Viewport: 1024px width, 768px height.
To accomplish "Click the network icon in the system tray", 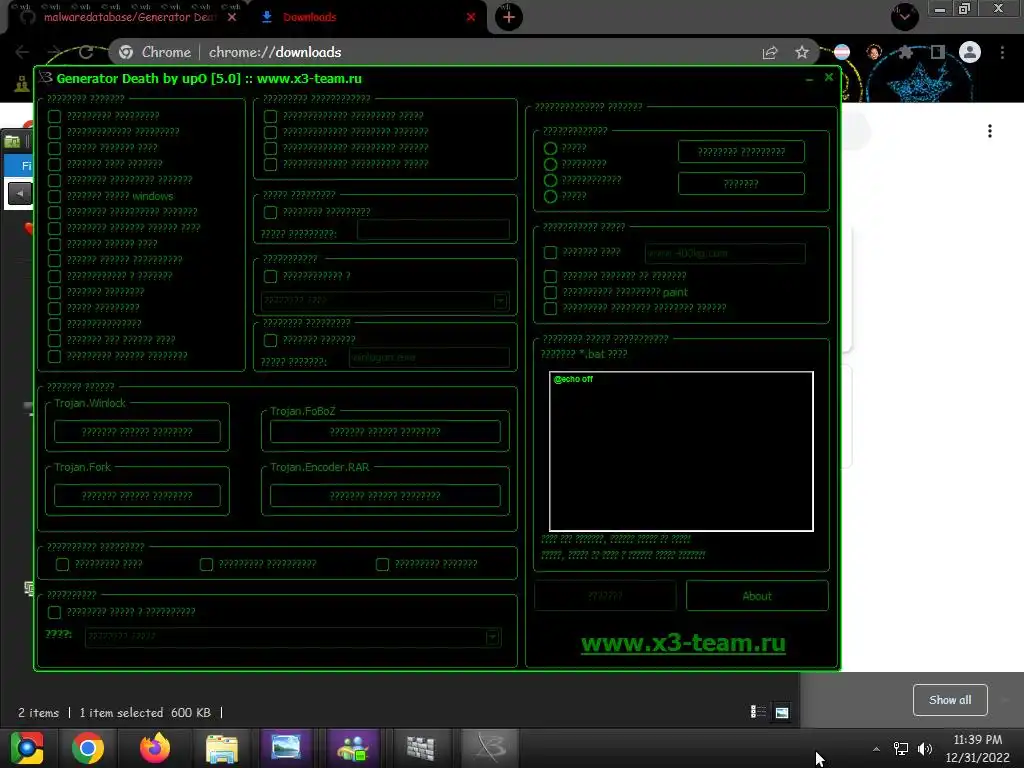I will [901, 748].
